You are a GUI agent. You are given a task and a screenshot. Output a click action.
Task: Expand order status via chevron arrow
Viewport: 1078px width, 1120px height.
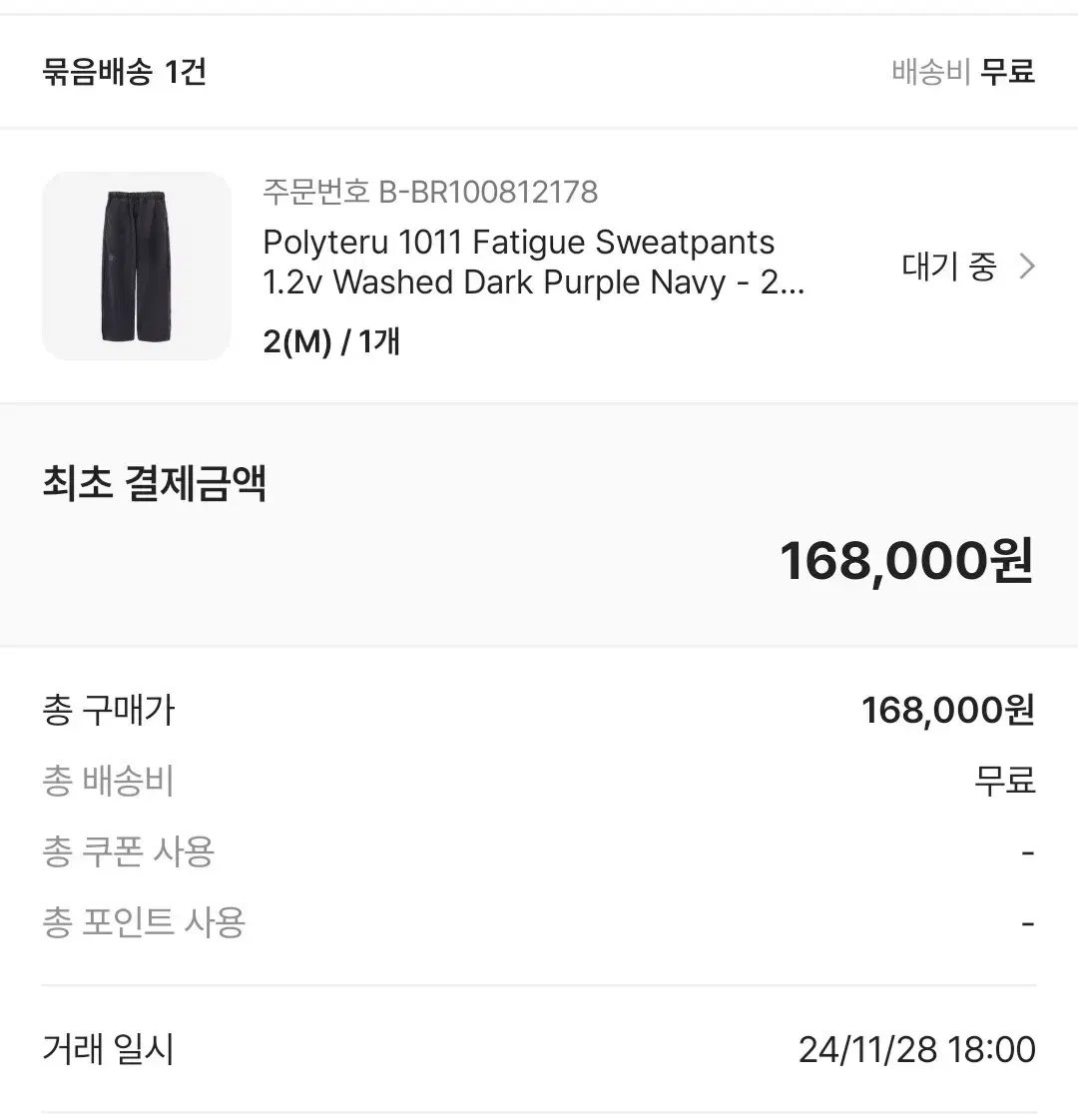[x=1026, y=267]
